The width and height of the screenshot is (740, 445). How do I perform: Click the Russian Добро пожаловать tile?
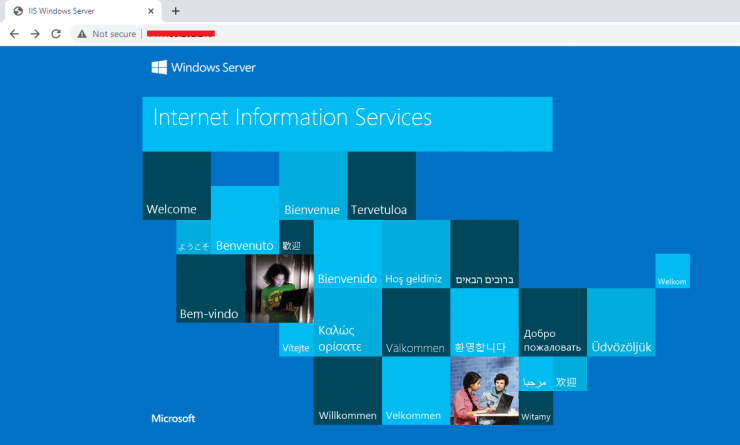(553, 322)
